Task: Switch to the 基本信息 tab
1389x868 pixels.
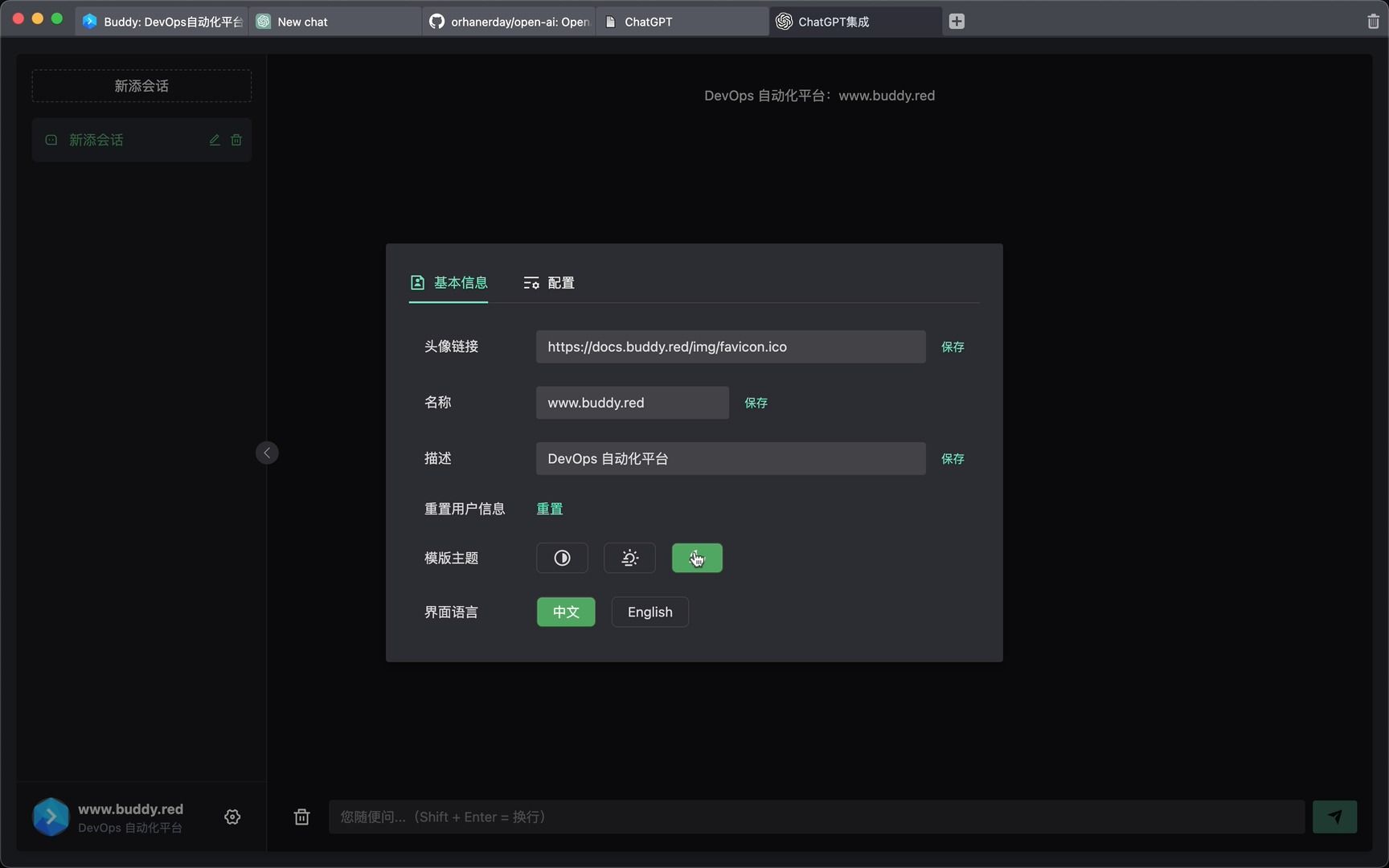Action: point(449,283)
